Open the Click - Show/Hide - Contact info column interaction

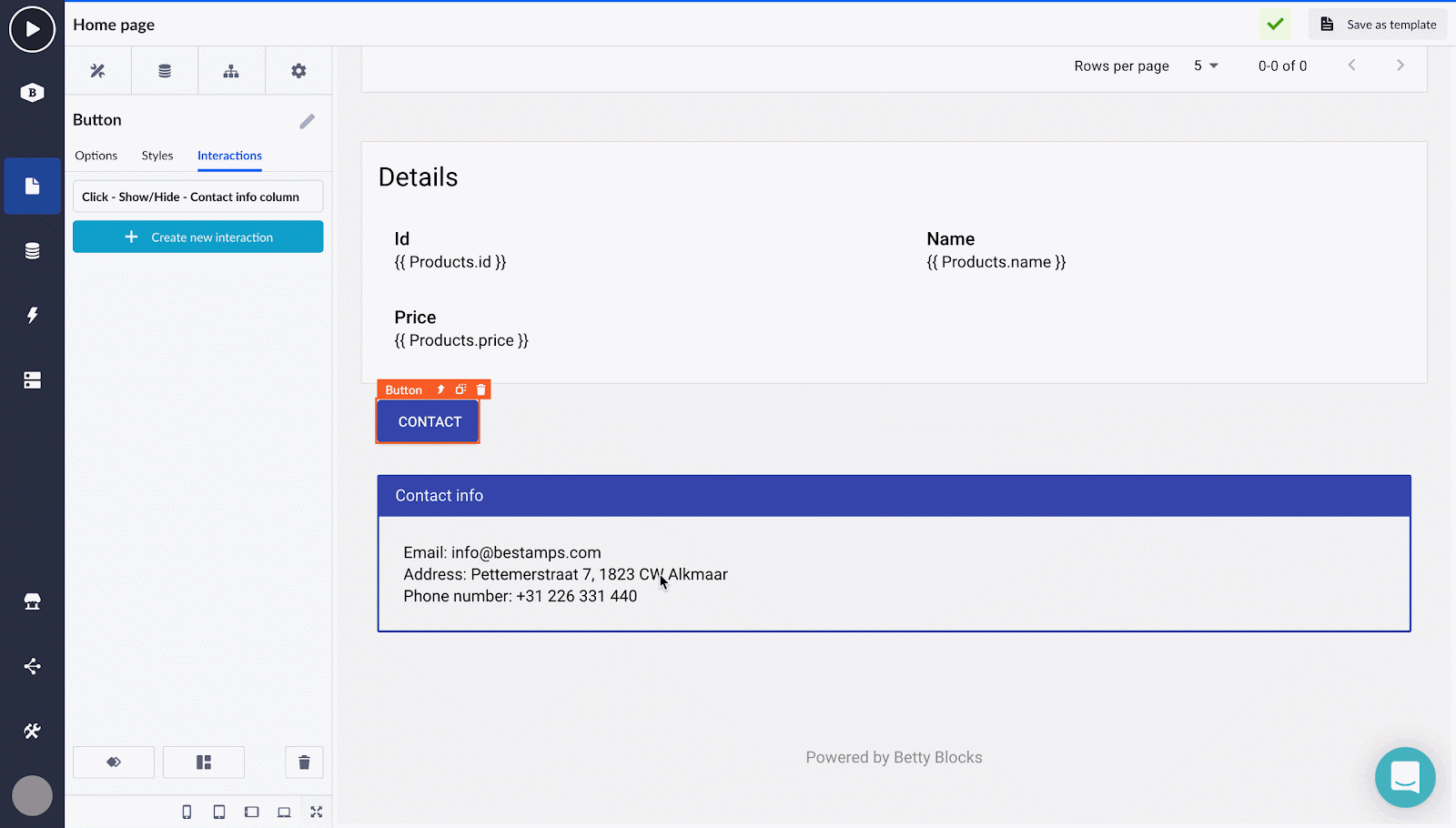pyautogui.click(x=197, y=197)
